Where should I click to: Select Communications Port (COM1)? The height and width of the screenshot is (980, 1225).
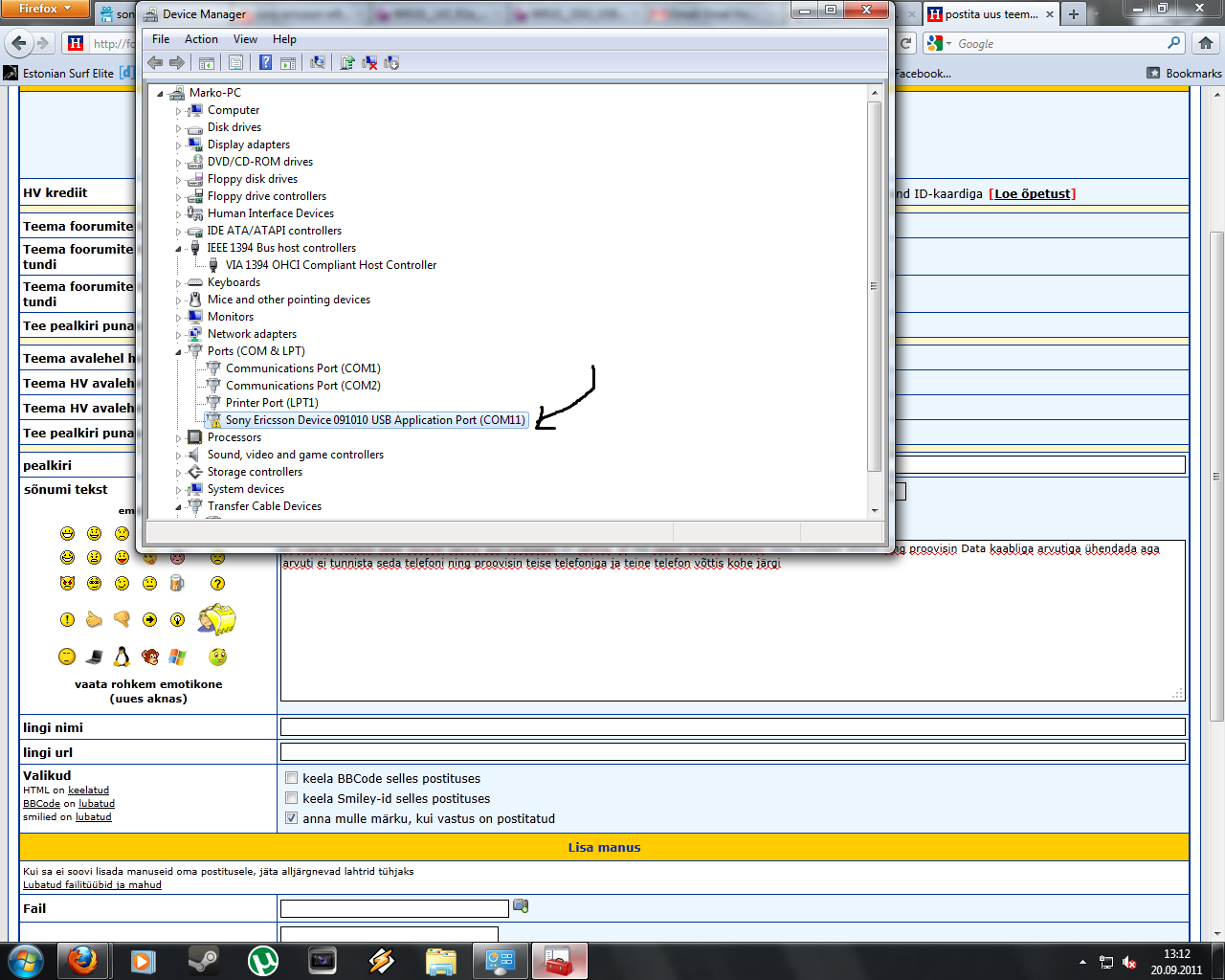coord(302,368)
